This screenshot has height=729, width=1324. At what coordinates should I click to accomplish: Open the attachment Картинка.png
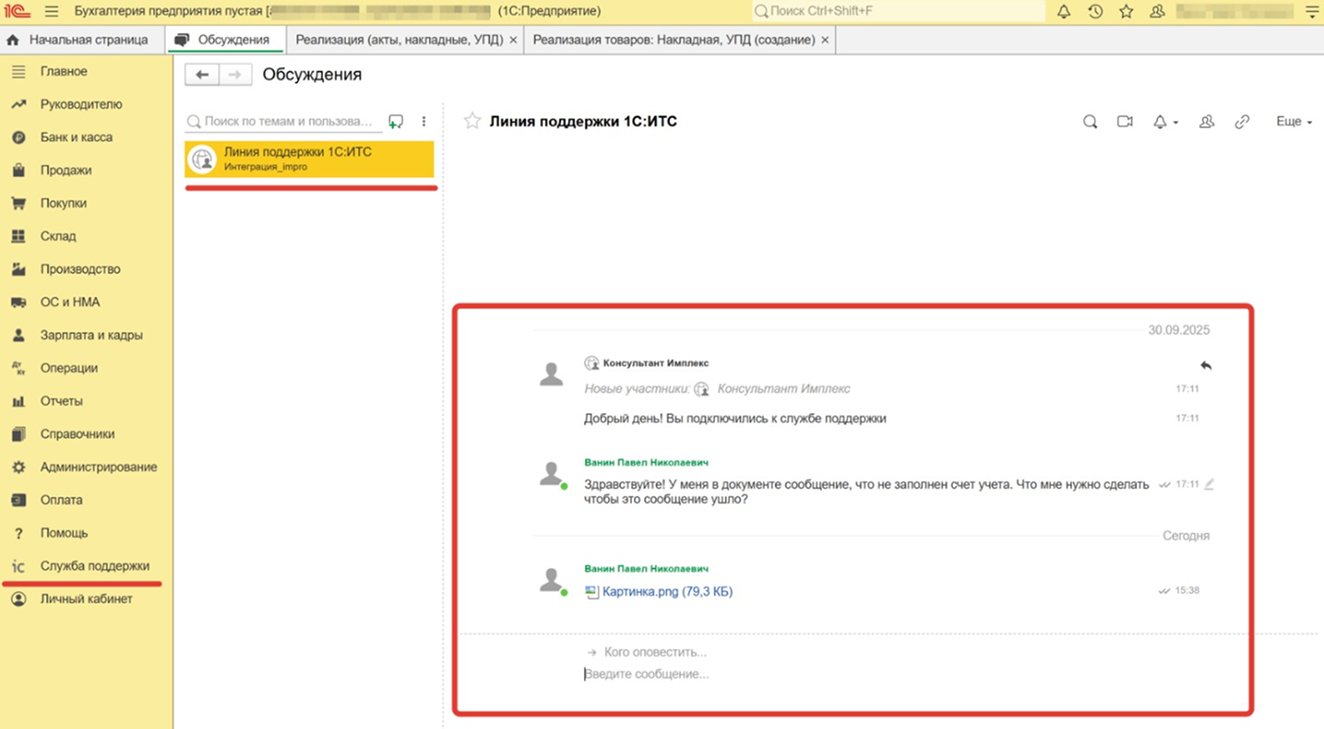click(x=666, y=592)
